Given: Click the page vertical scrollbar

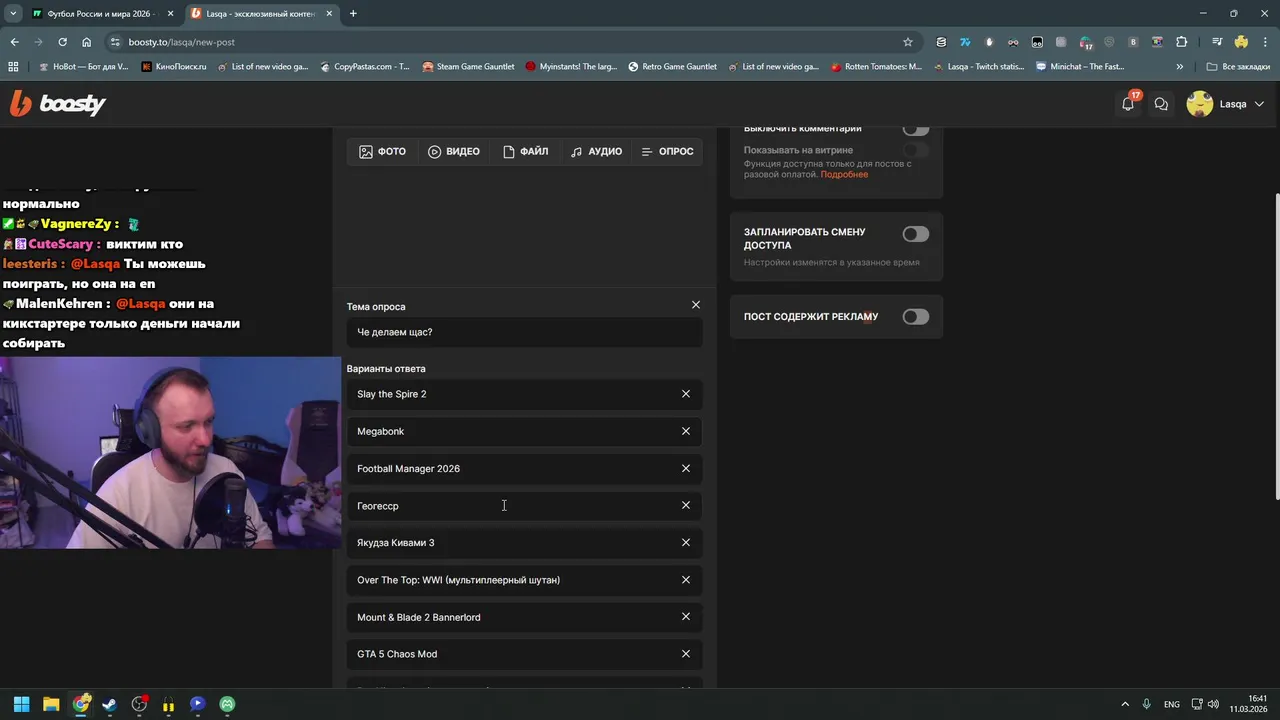Looking at the screenshot, I should pos(1276,346).
